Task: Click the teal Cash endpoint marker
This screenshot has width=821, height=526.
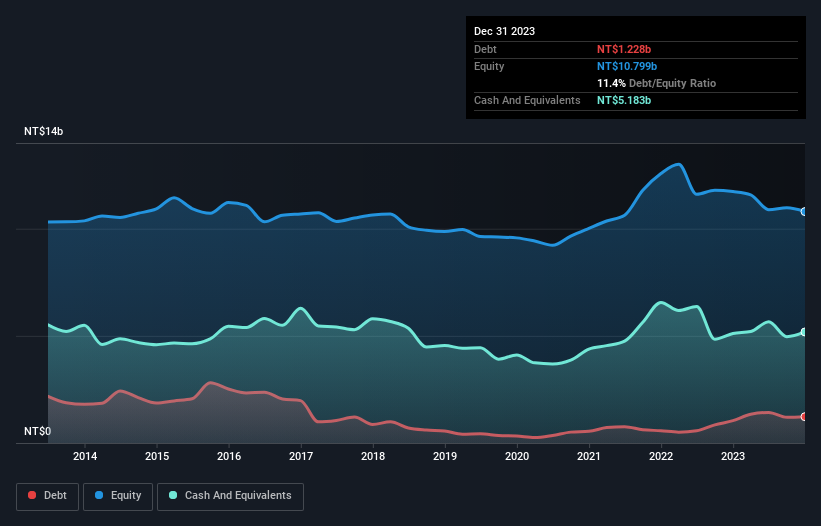Action: coord(804,332)
